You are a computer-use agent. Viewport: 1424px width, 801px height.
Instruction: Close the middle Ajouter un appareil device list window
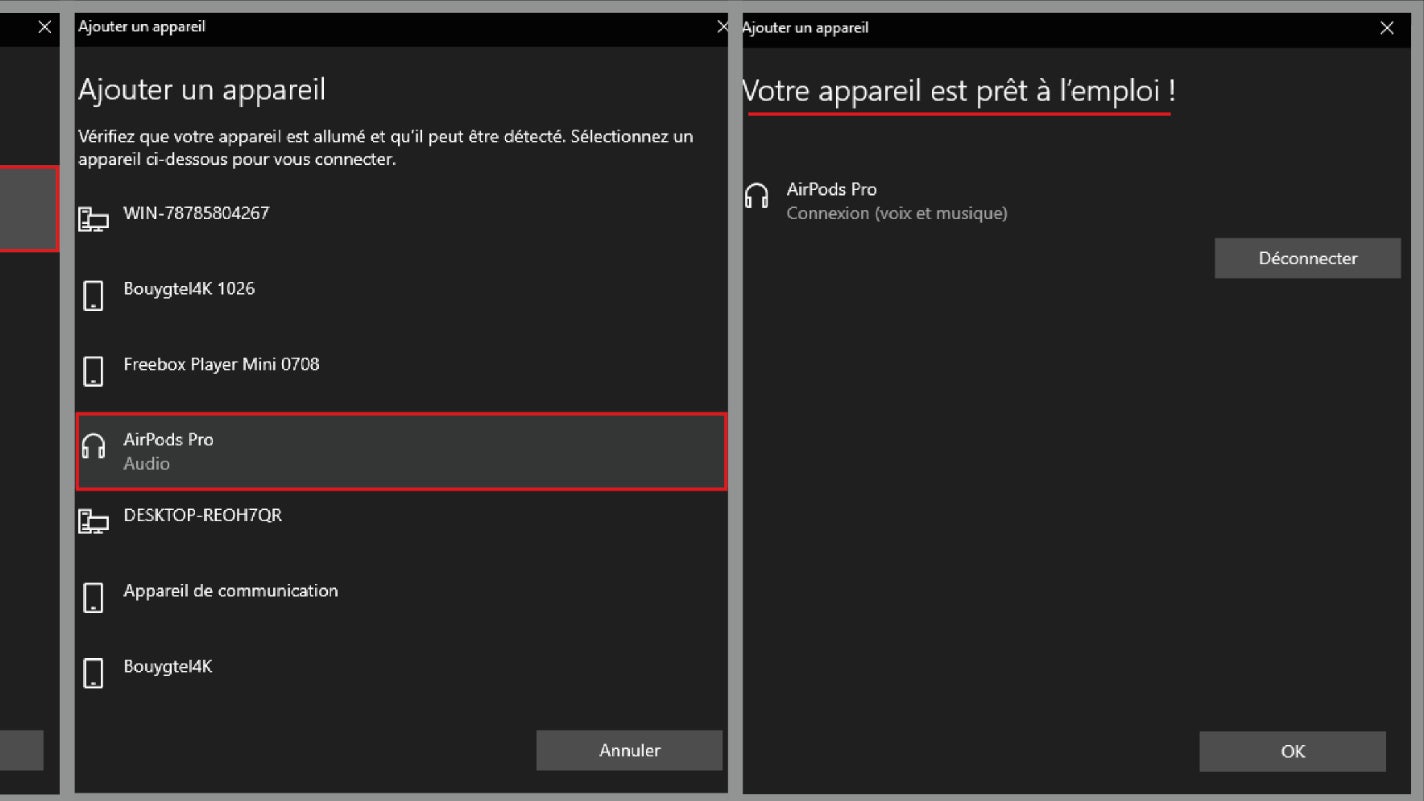pyautogui.click(x=722, y=28)
